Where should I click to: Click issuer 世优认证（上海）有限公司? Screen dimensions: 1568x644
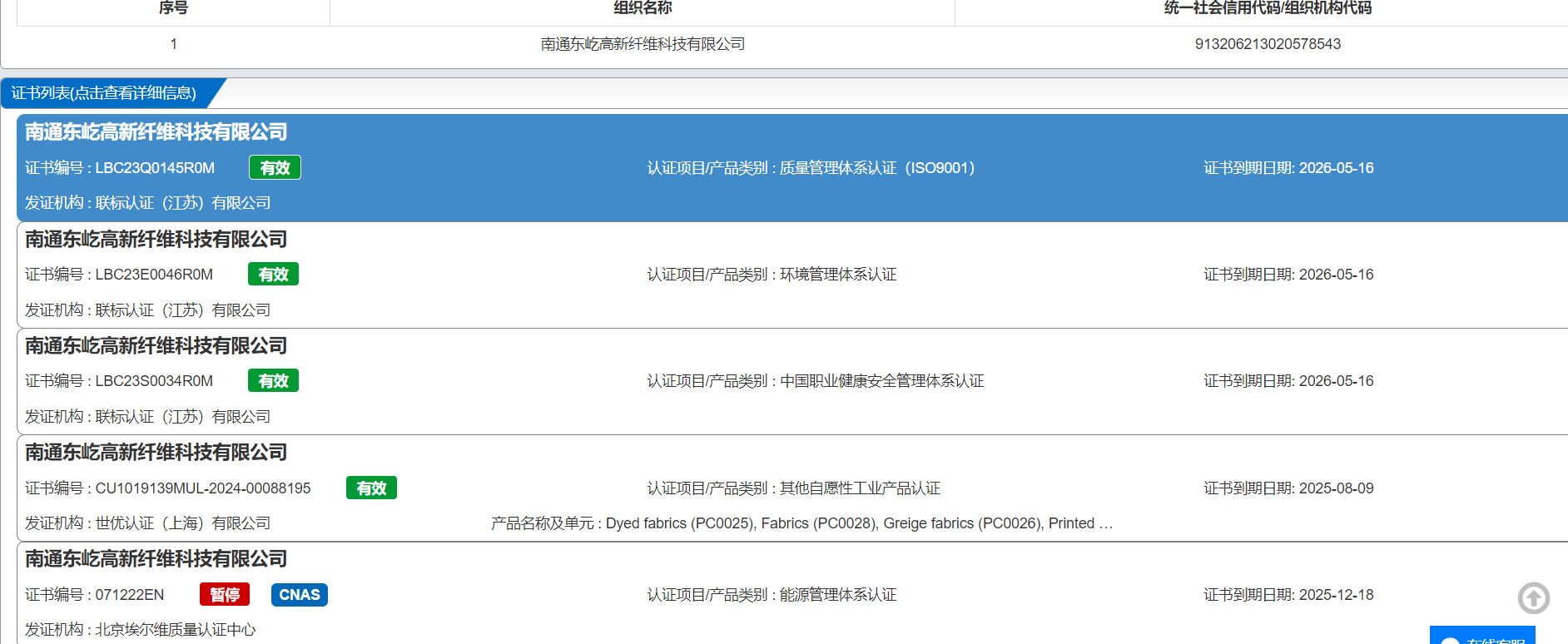pos(183,523)
